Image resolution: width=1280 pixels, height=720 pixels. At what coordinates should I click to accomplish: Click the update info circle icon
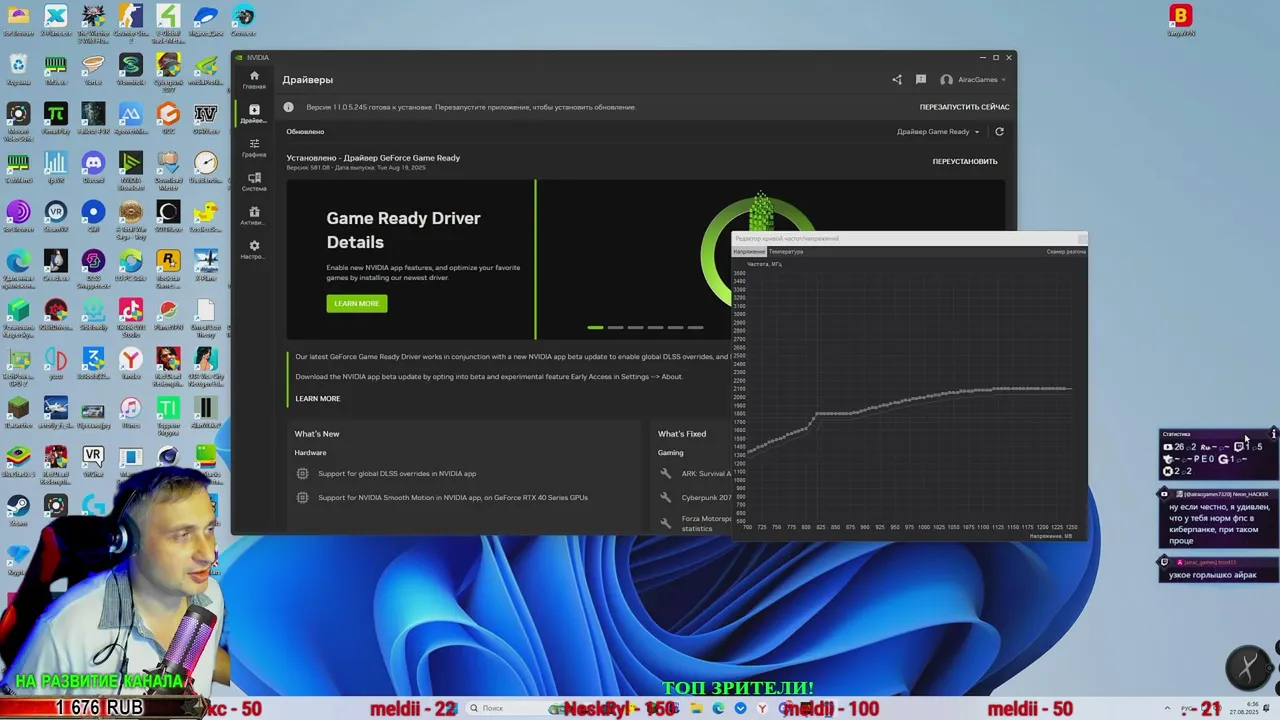point(289,107)
